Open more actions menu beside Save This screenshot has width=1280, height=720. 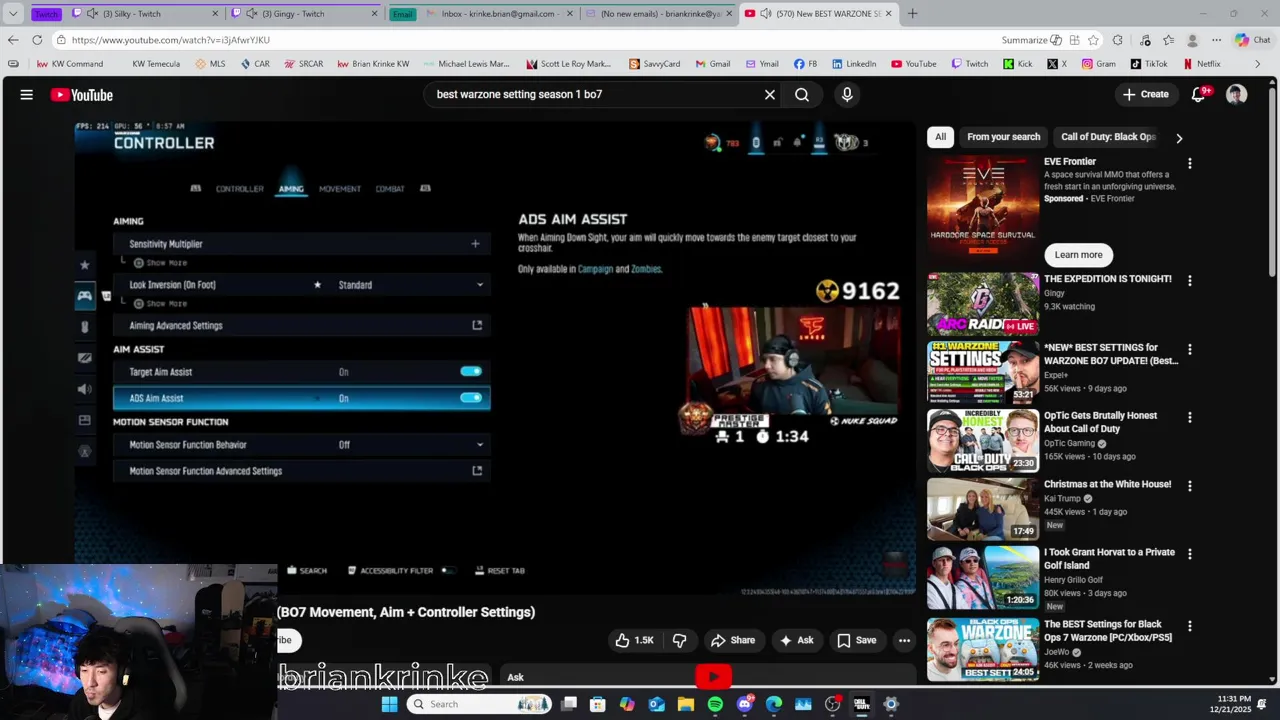pyautogui.click(x=904, y=640)
